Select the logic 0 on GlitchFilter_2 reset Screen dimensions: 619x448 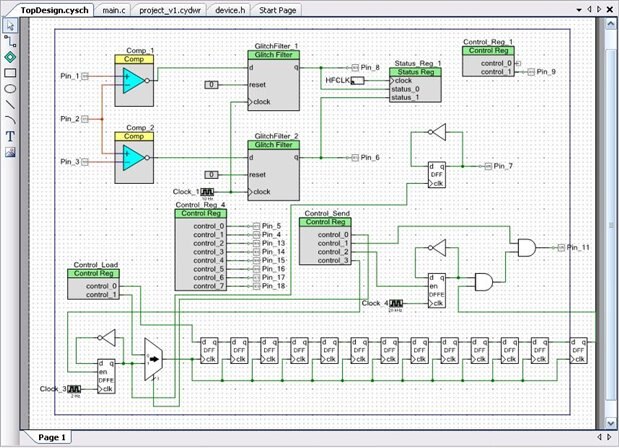(x=211, y=174)
